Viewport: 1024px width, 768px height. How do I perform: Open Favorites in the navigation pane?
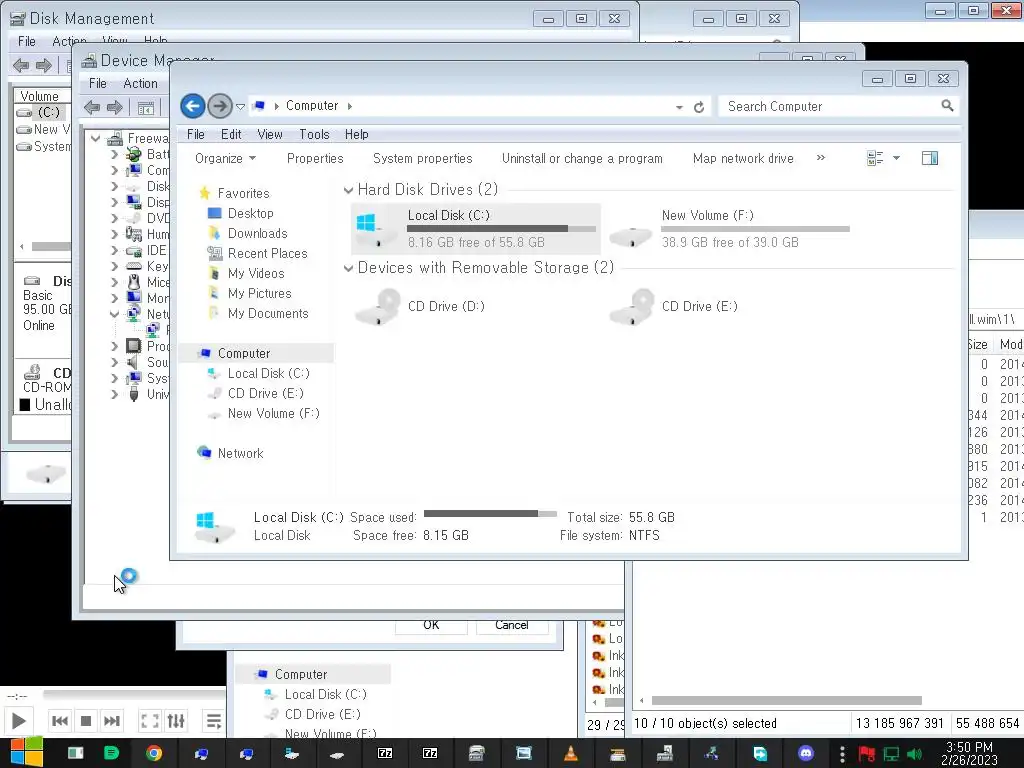pyautogui.click(x=243, y=193)
